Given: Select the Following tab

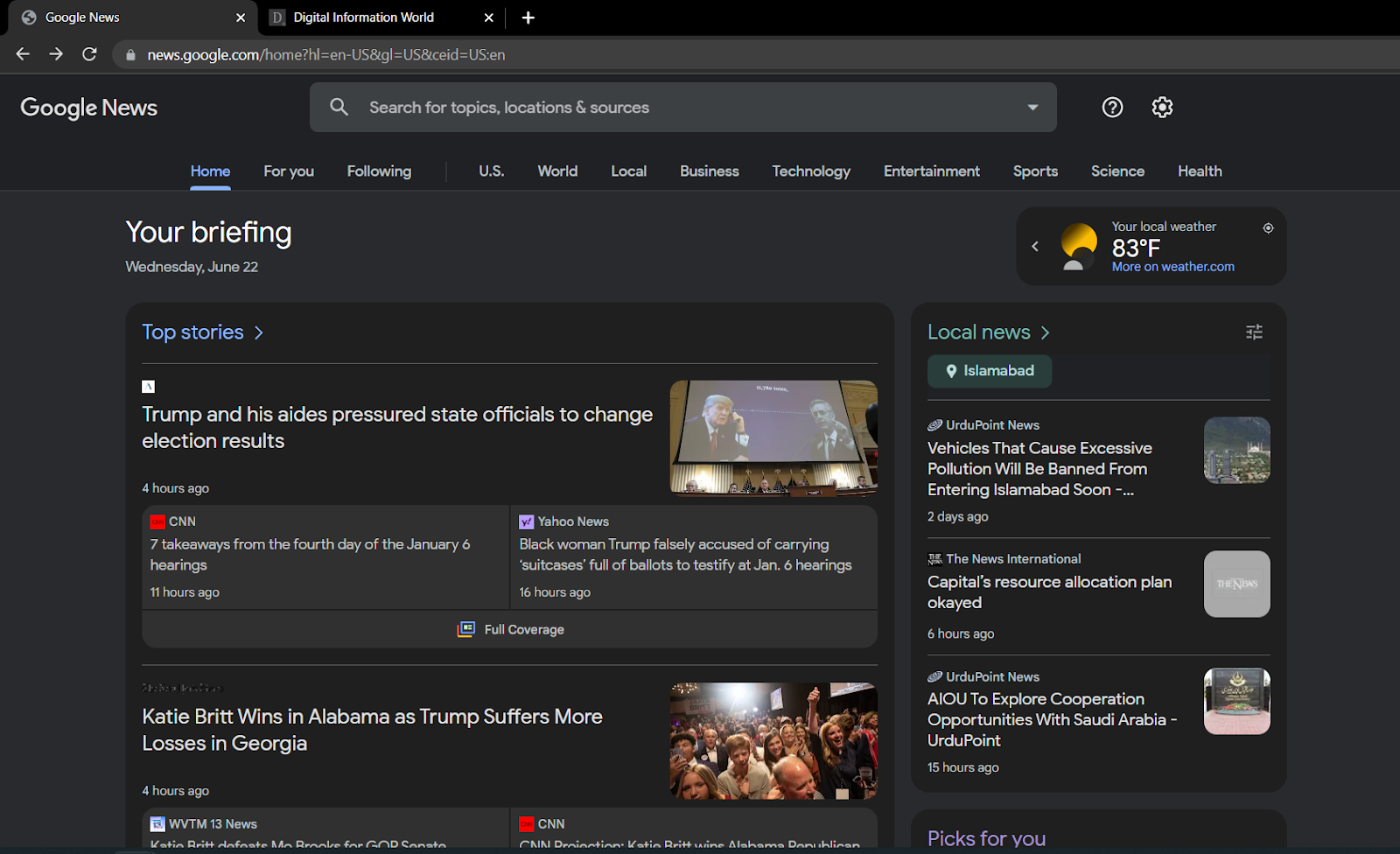Looking at the screenshot, I should (379, 171).
